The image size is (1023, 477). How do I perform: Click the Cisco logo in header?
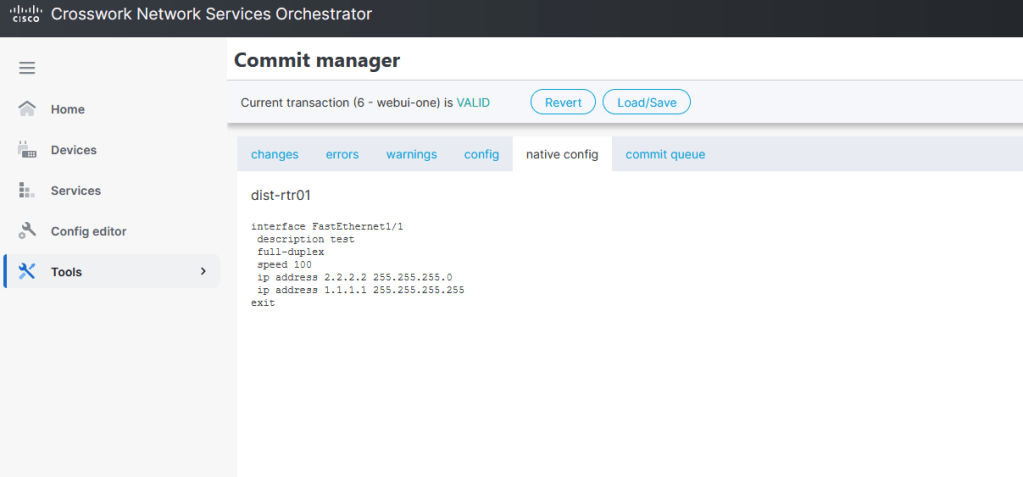[24, 14]
